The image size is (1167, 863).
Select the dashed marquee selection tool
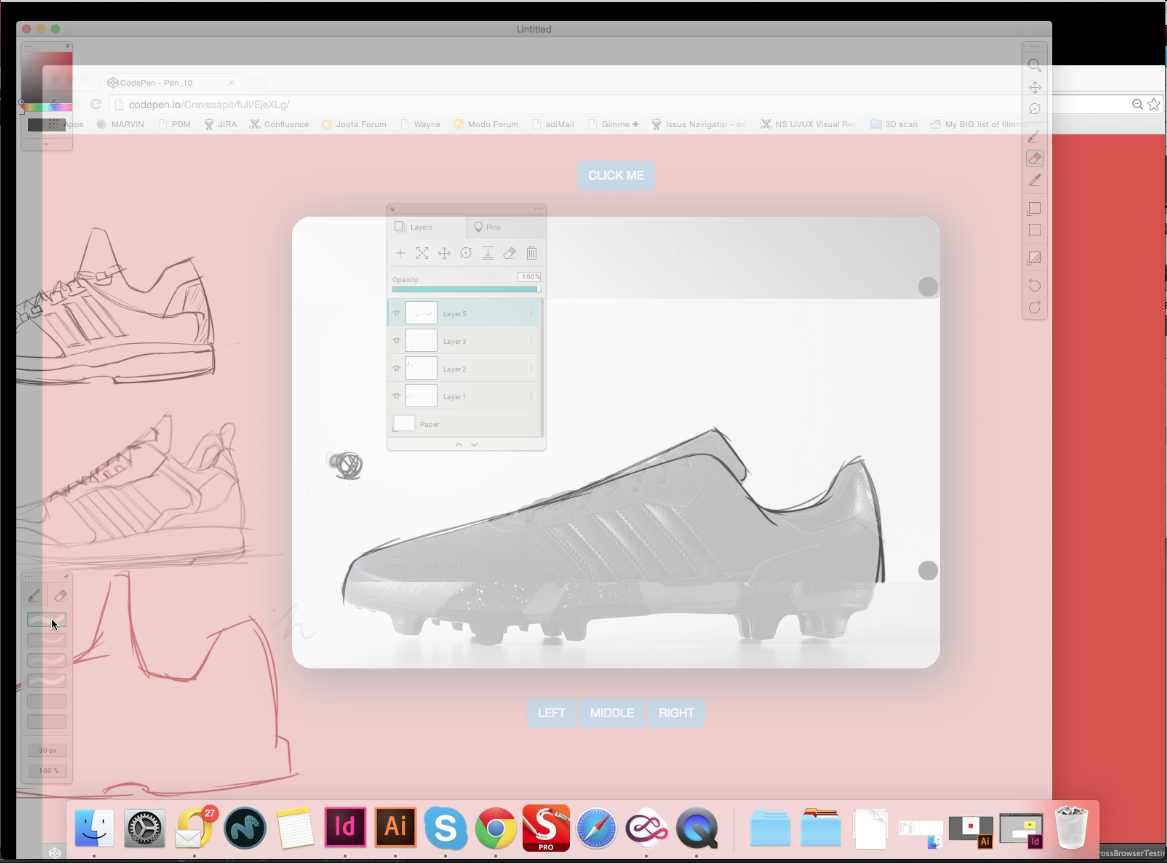1035,231
